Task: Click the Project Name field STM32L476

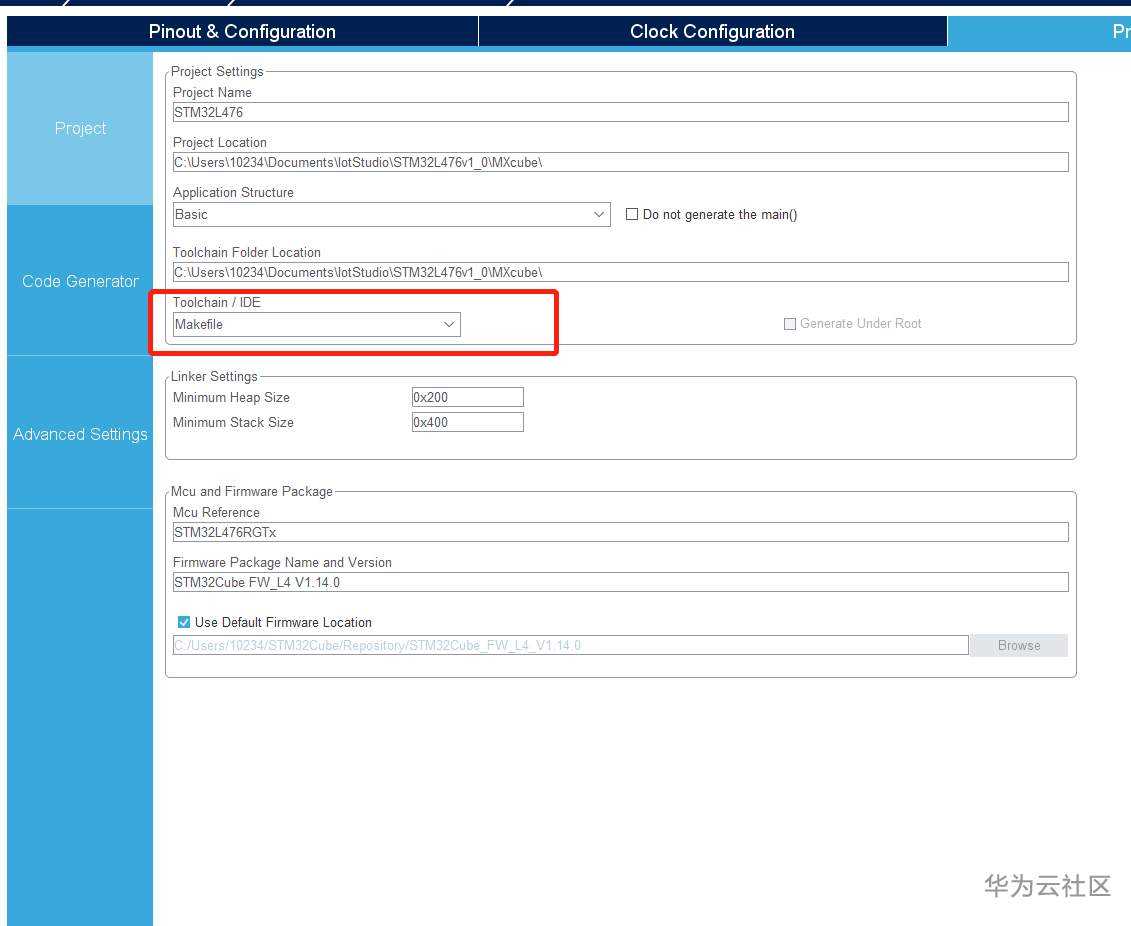Action: [x=620, y=113]
